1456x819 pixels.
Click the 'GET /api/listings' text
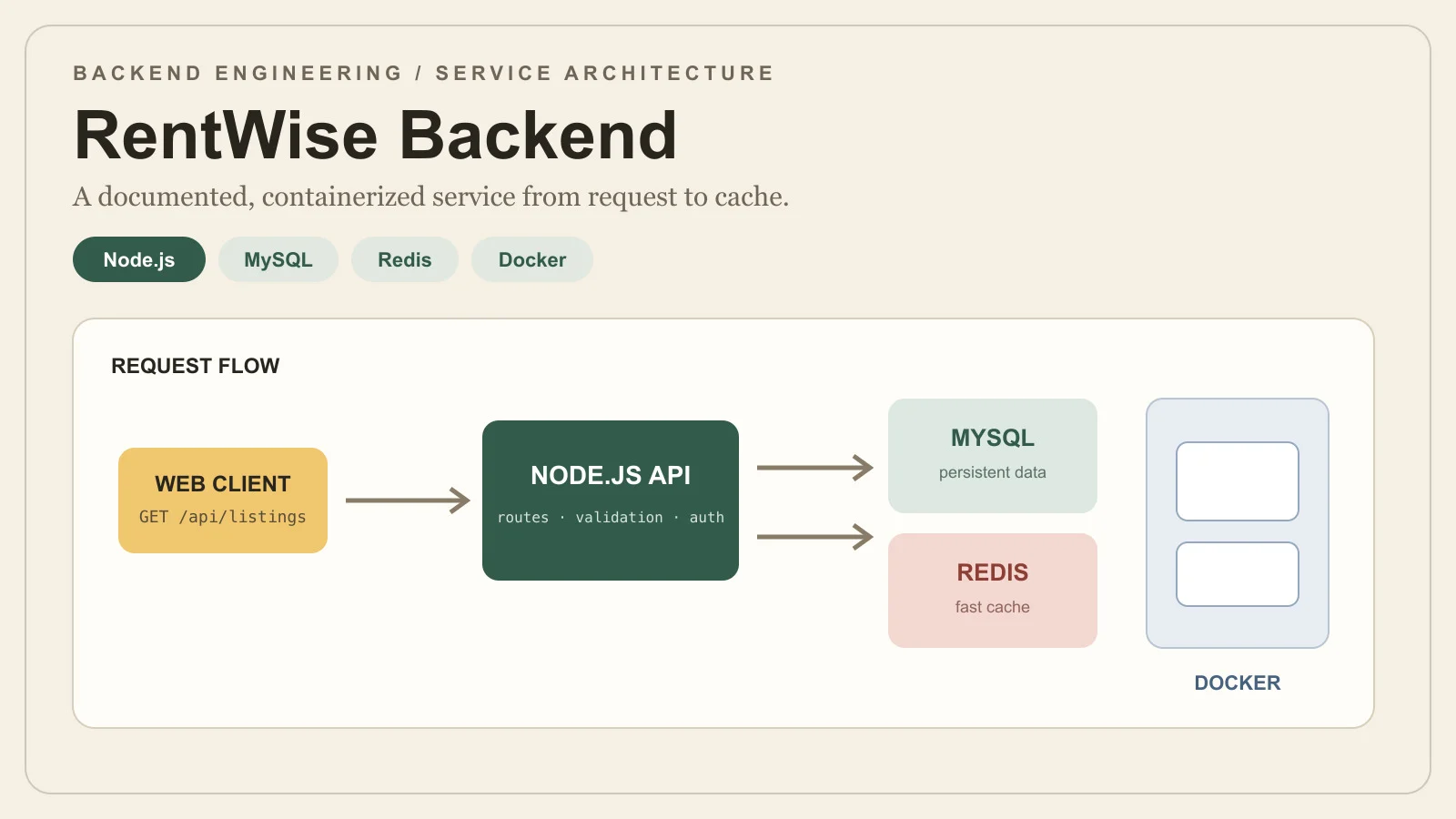223,517
